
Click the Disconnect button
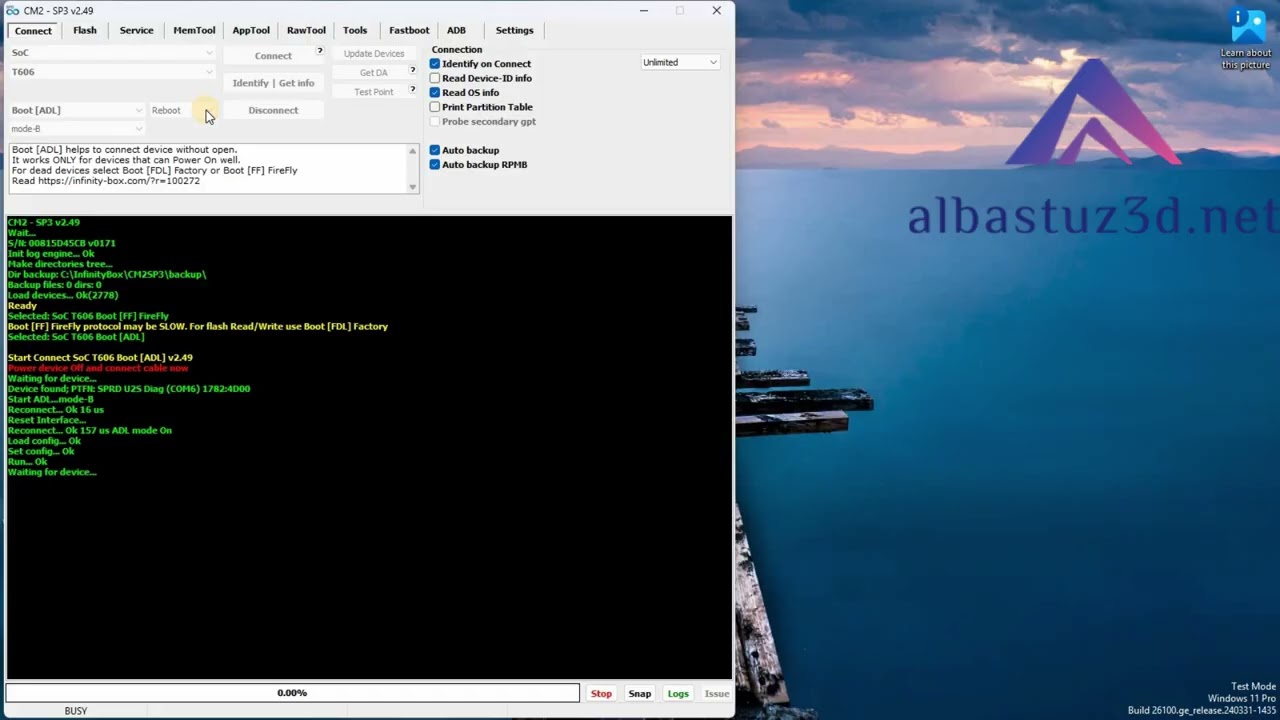pyautogui.click(x=273, y=110)
